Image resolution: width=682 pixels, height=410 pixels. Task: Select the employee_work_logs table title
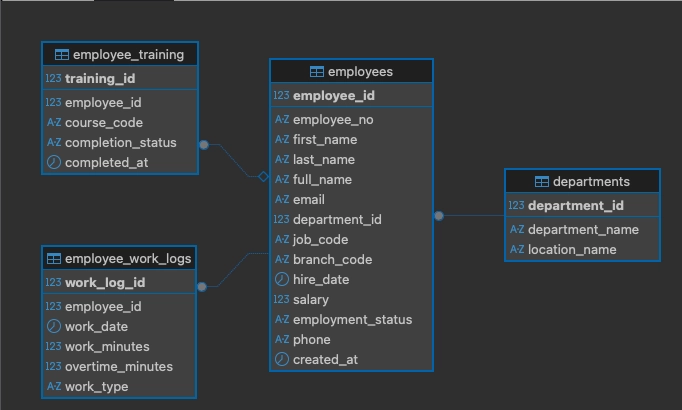pyautogui.click(x=128, y=259)
